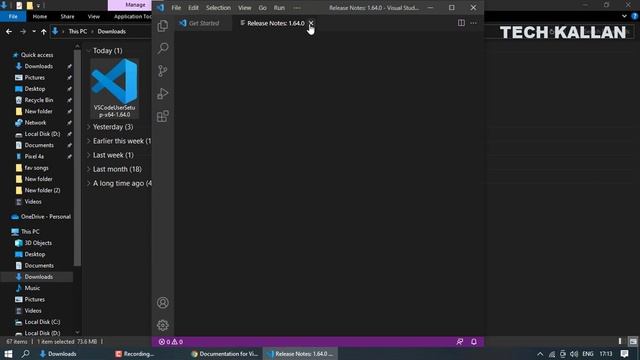
Task: Switch to Recording taskbar app
Action: tap(135, 354)
